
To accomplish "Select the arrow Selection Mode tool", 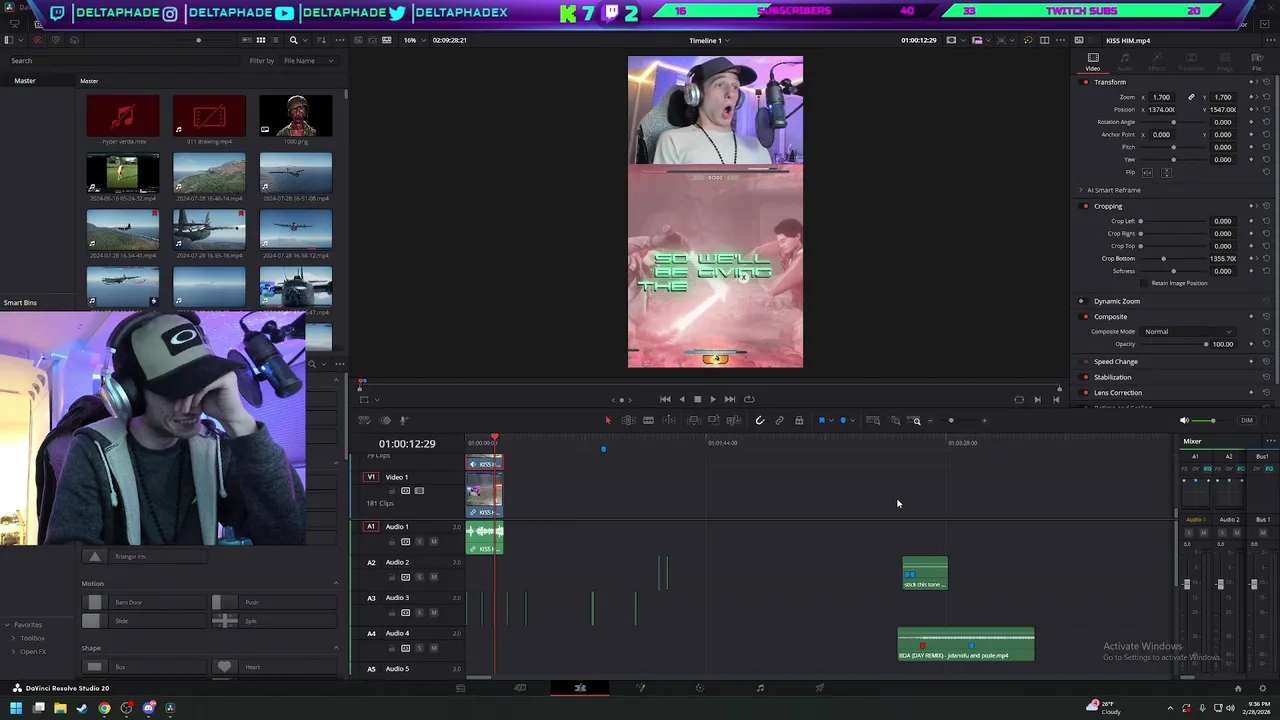I will (x=607, y=420).
